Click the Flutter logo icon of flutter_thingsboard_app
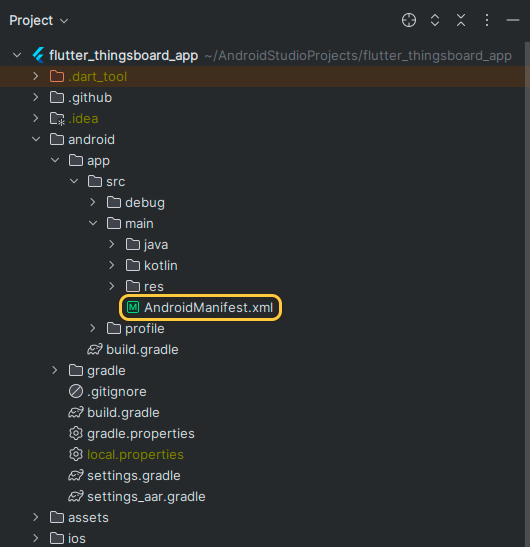 pyautogui.click(x=38, y=55)
